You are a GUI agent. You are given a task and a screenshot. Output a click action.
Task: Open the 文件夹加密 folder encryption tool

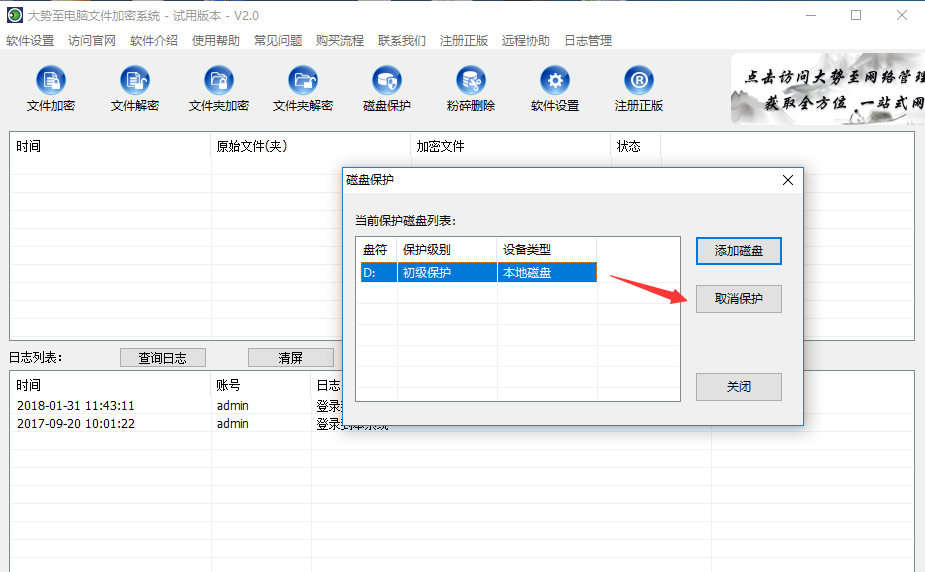point(219,81)
